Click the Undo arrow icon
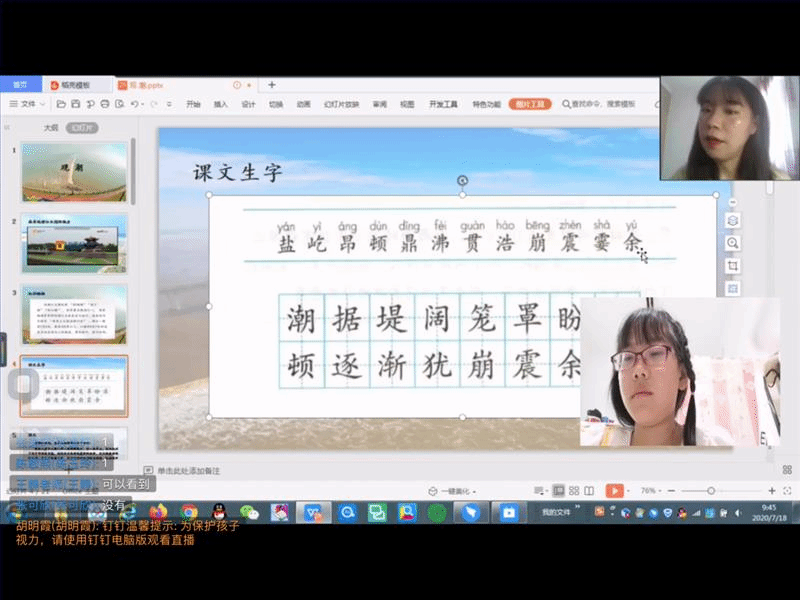 coord(135,104)
